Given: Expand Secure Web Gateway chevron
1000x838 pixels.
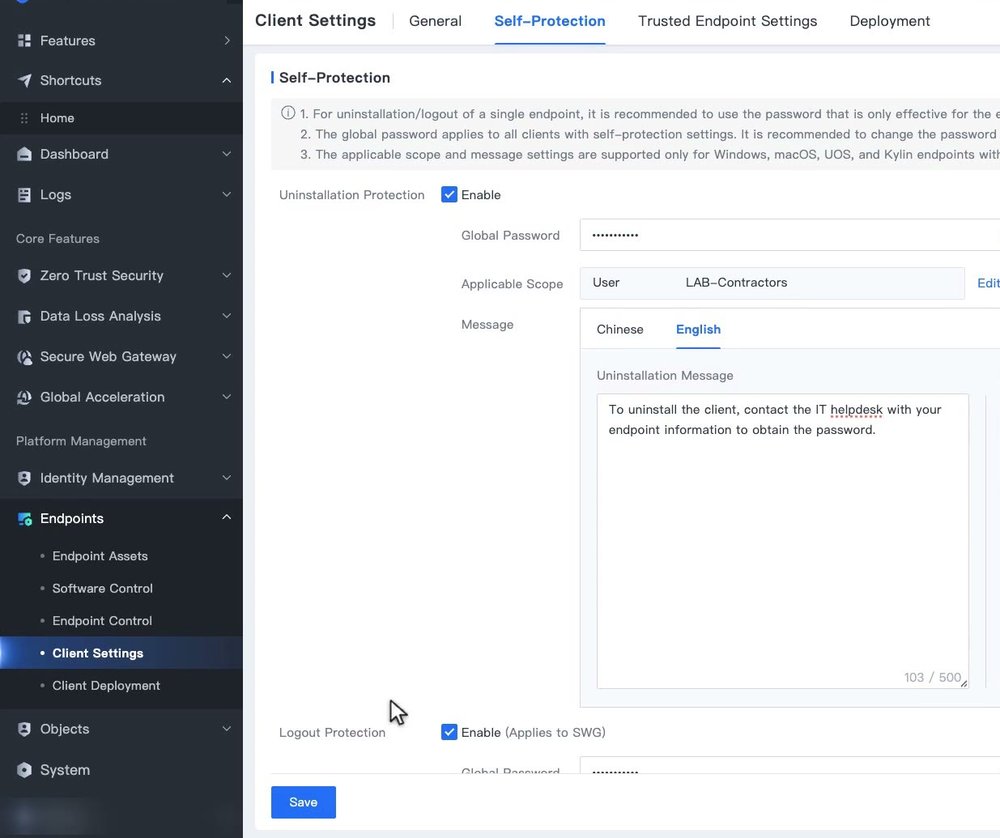Looking at the screenshot, I should pyautogui.click(x=226, y=357).
